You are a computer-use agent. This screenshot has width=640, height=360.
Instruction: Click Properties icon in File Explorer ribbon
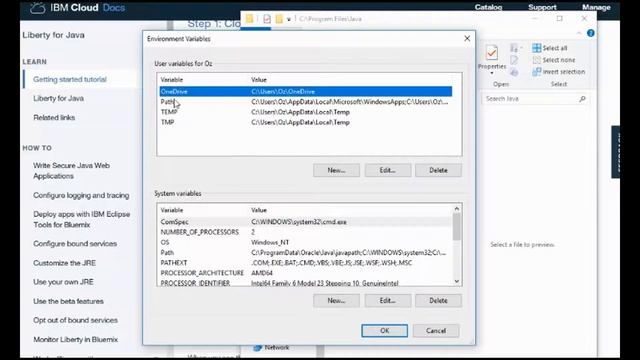tap(492, 53)
